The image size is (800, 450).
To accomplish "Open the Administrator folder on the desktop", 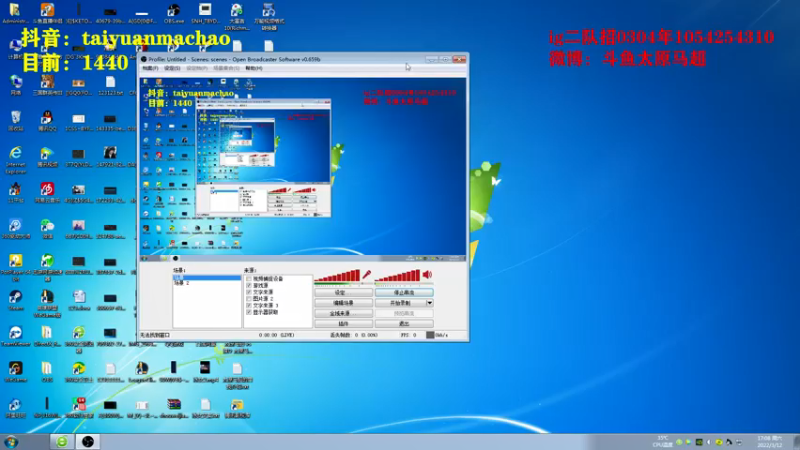I will [x=15, y=14].
